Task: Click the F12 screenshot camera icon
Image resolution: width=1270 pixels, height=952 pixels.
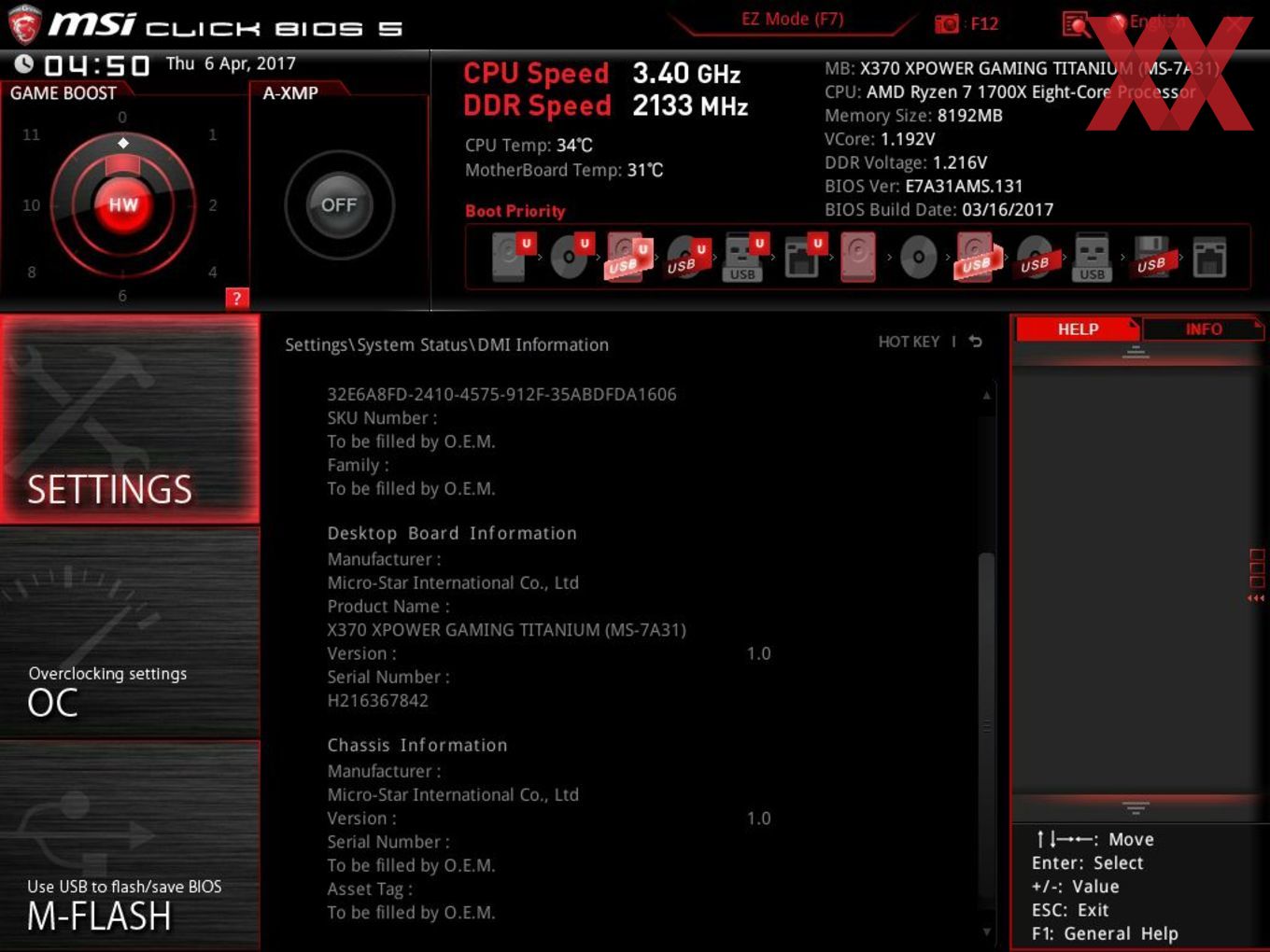Action: click(946, 23)
